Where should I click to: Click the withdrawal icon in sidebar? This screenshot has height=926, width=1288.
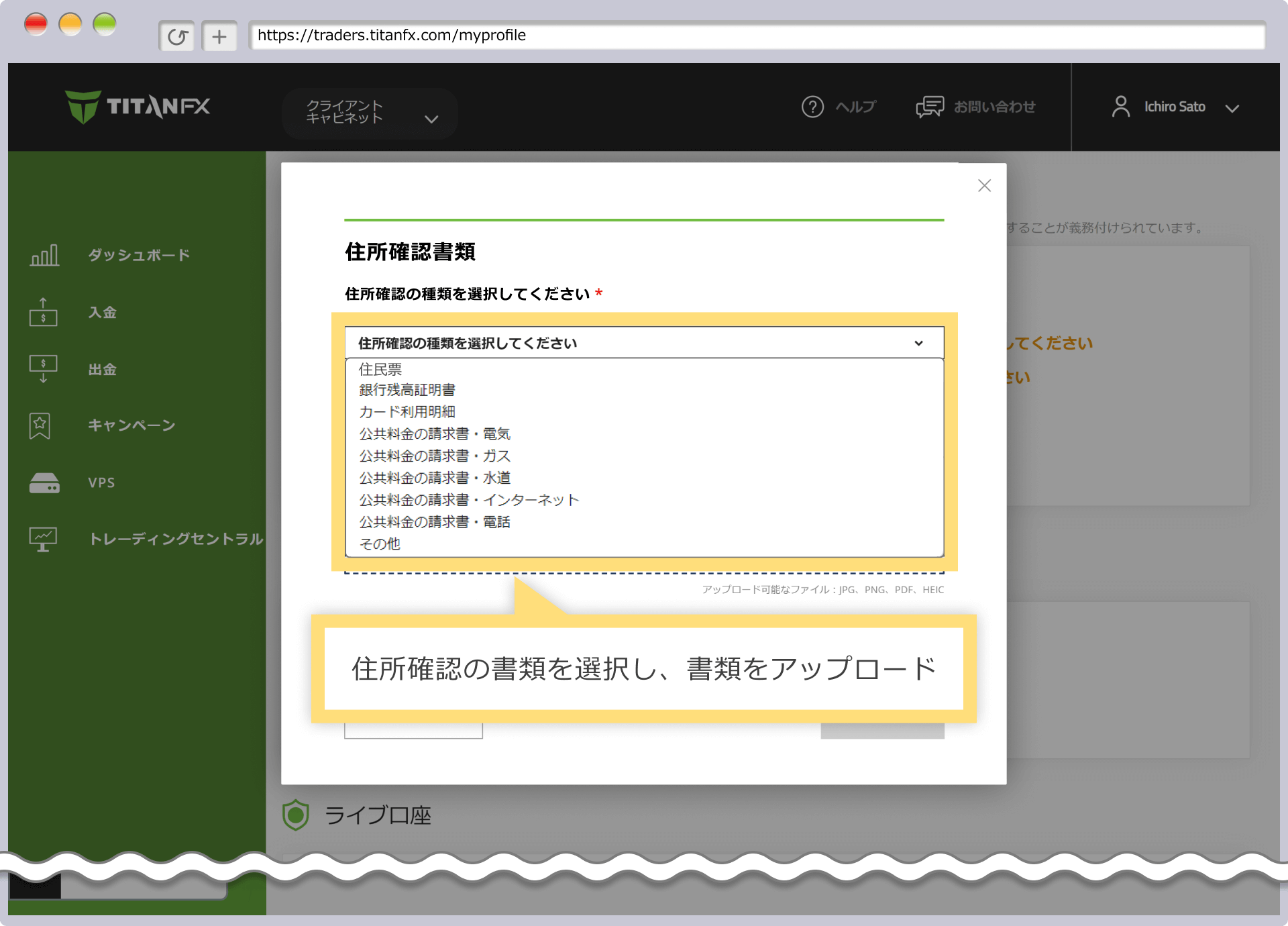[x=44, y=369]
